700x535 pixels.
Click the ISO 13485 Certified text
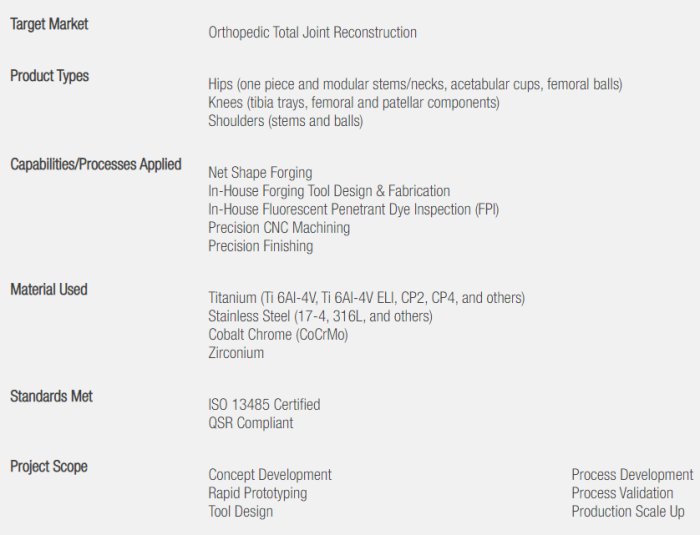click(264, 405)
